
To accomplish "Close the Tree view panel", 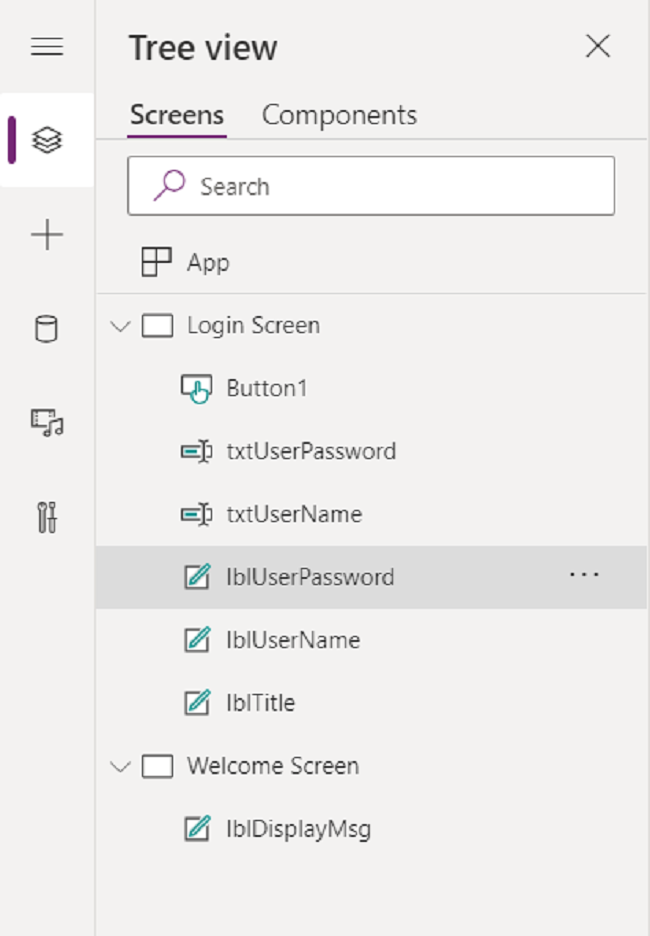I will [598, 46].
